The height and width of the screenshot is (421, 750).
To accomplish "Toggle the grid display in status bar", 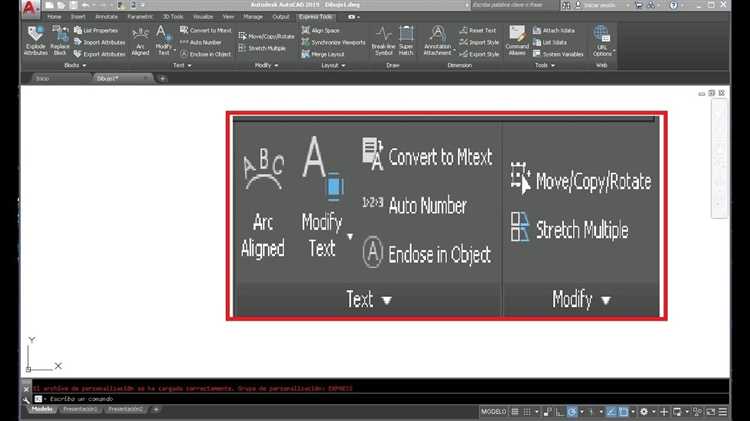I will pyautogui.click(x=515, y=411).
